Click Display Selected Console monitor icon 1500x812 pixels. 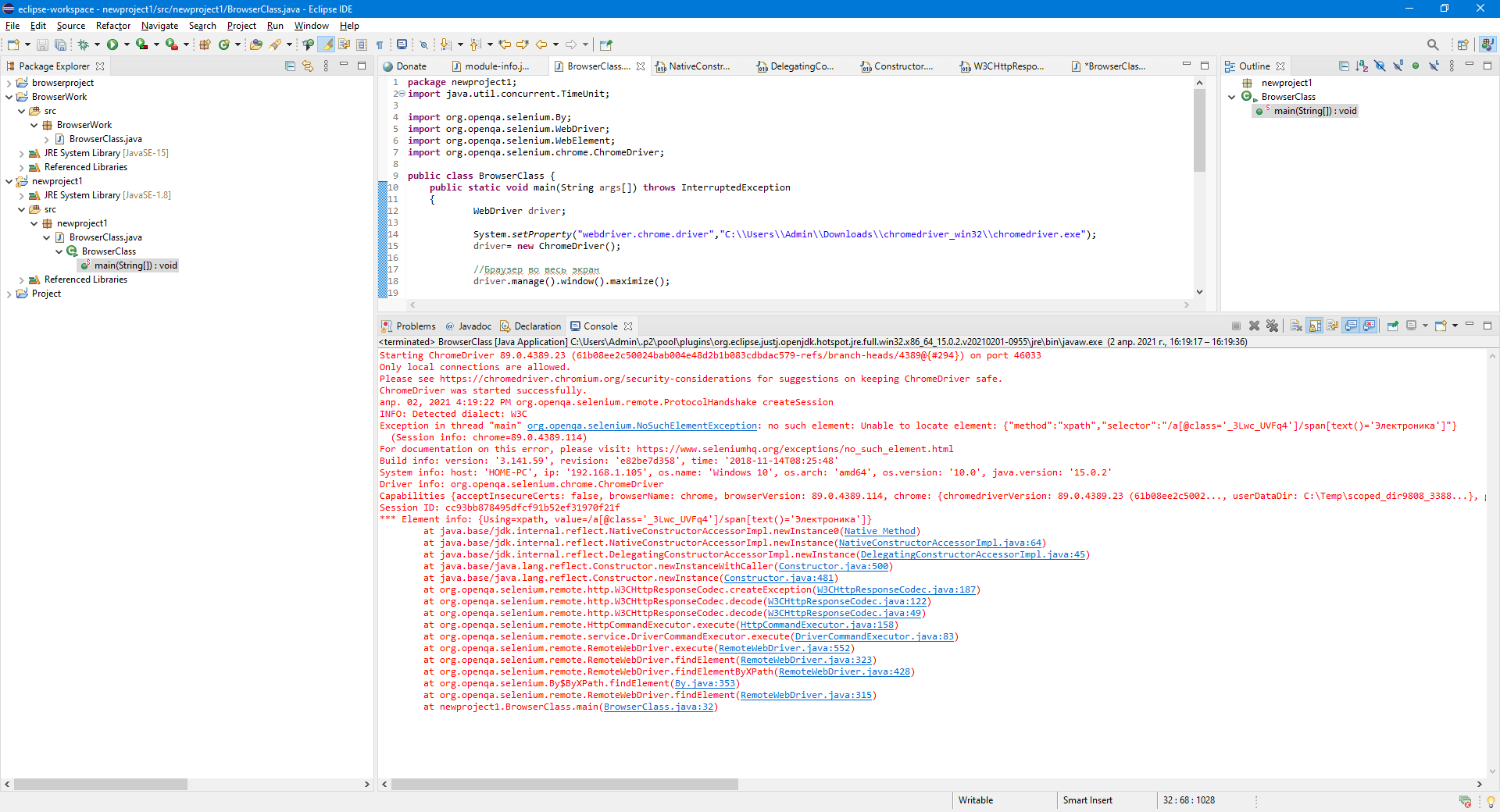click(1411, 326)
